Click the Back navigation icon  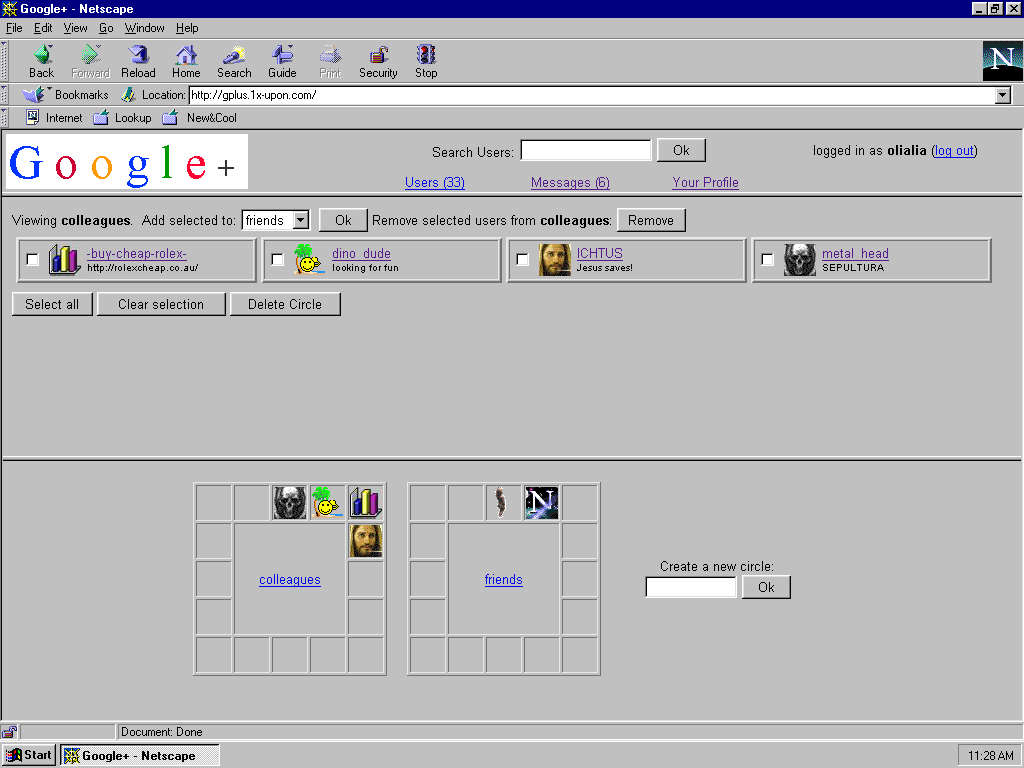click(41, 56)
